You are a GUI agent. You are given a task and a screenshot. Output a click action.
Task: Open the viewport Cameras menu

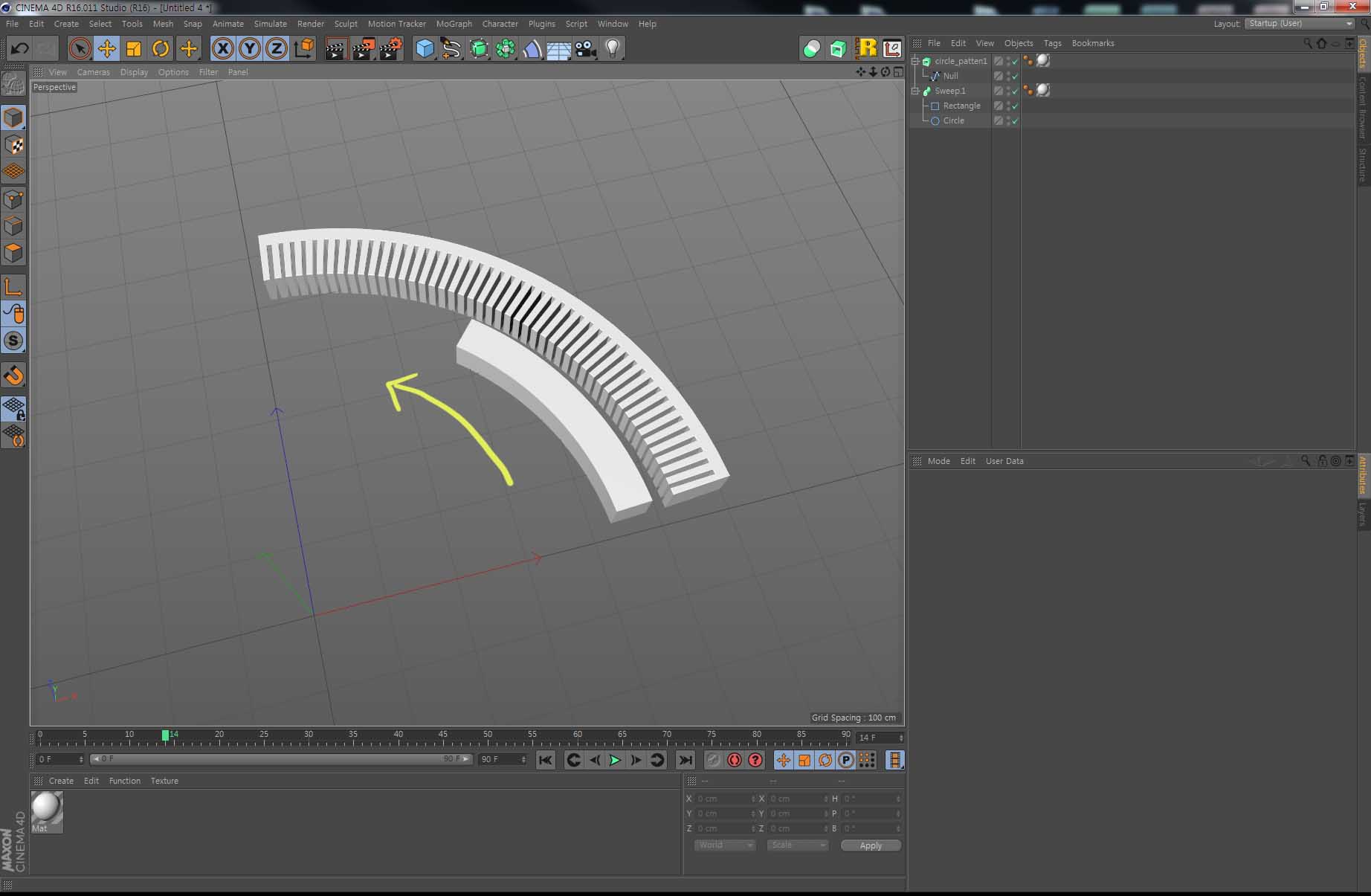tap(93, 72)
